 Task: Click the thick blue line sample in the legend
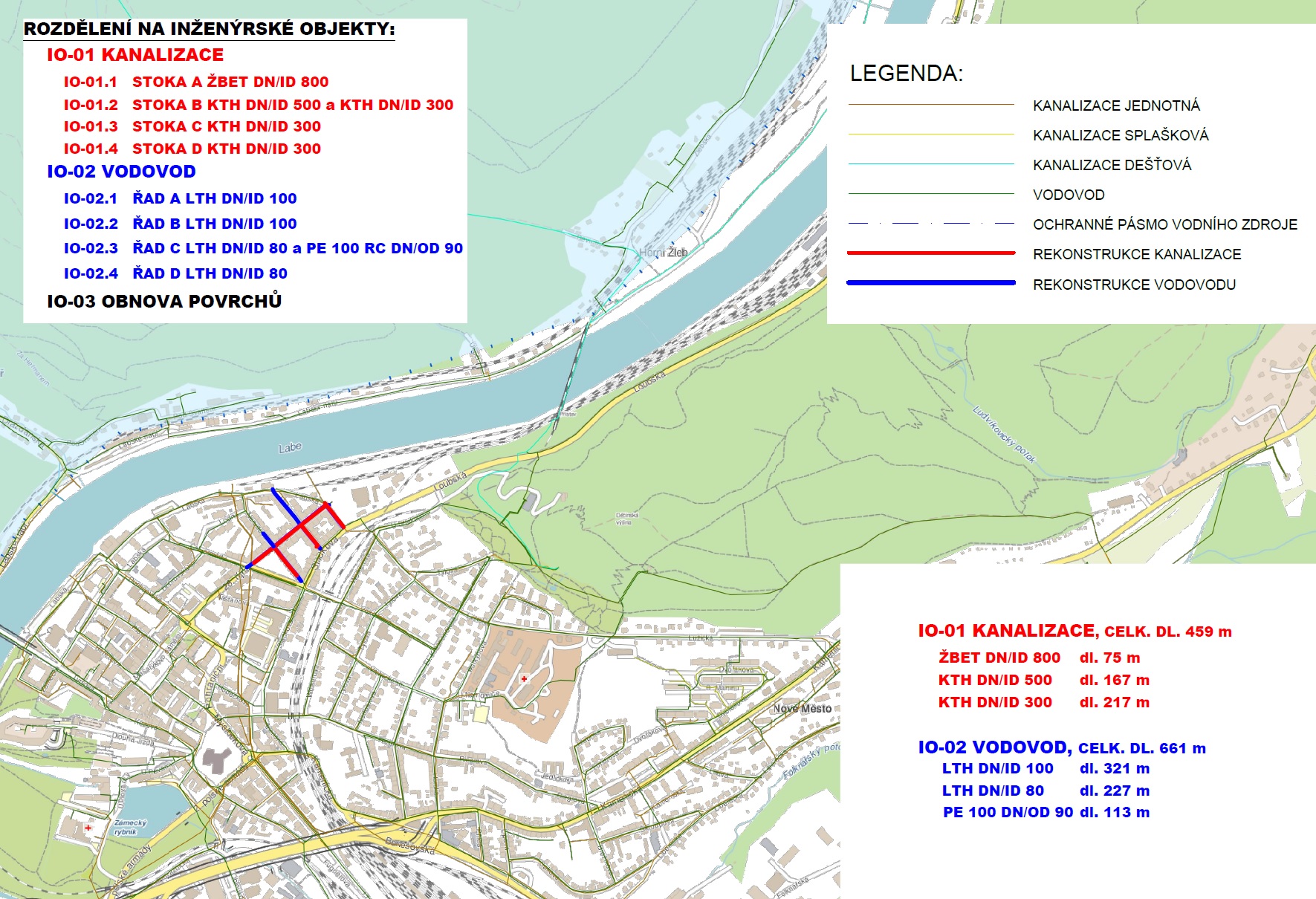point(931,282)
